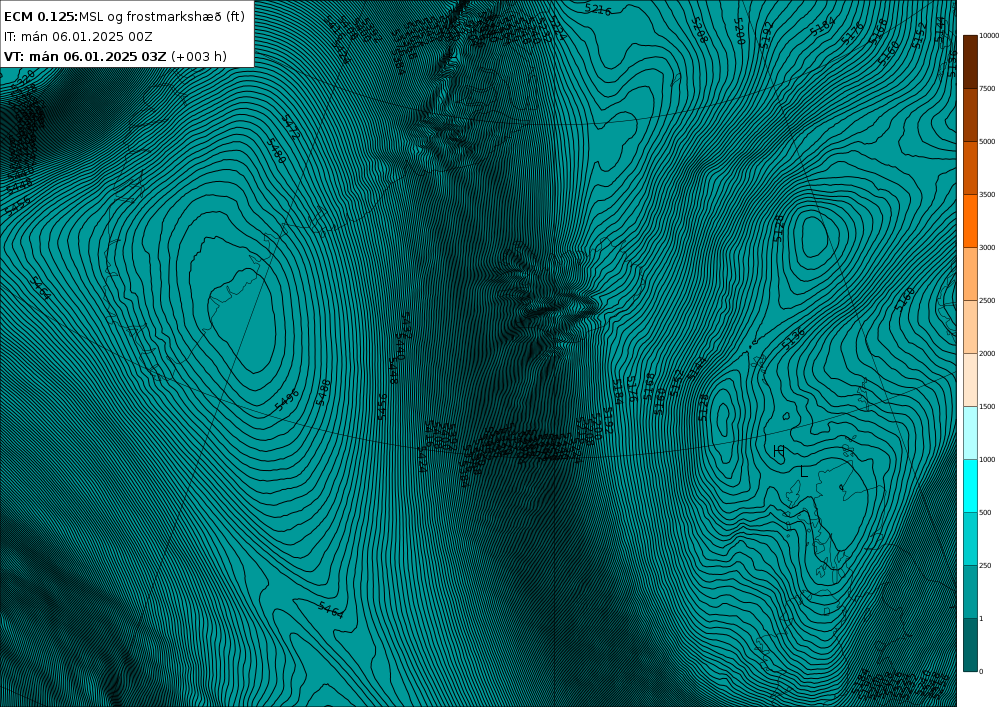Screen dimensions: 1000x707
Task: Click the '5216' contour label
Action: coord(598,9)
